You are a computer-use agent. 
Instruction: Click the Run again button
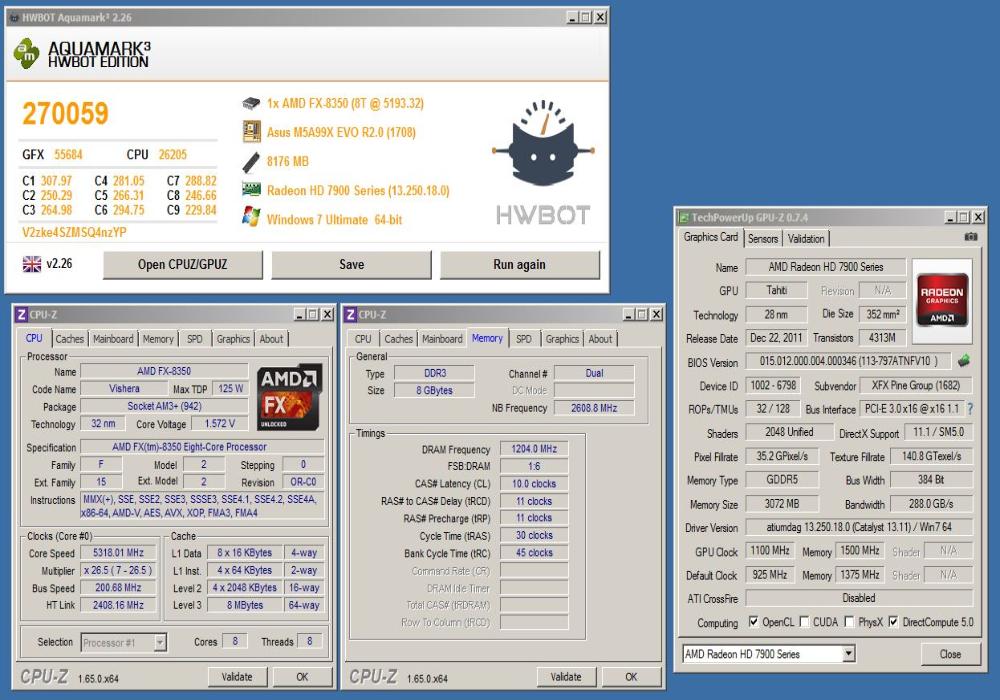[519, 265]
